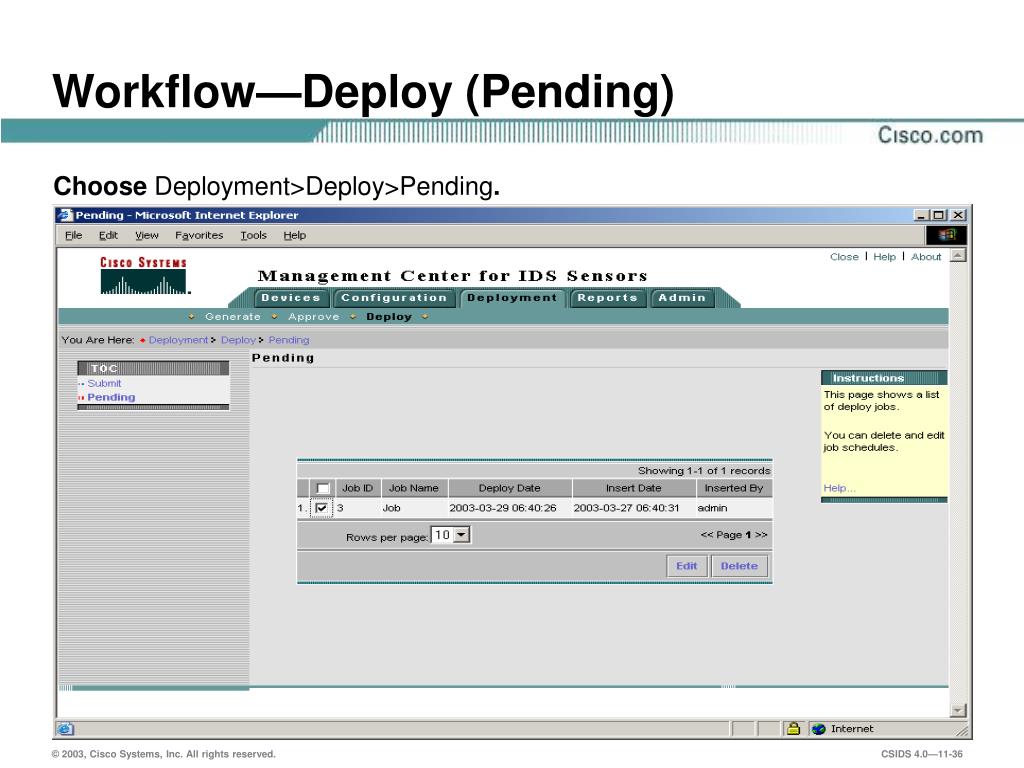Click deploy date 2003-03-29 06:40:26

point(503,508)
